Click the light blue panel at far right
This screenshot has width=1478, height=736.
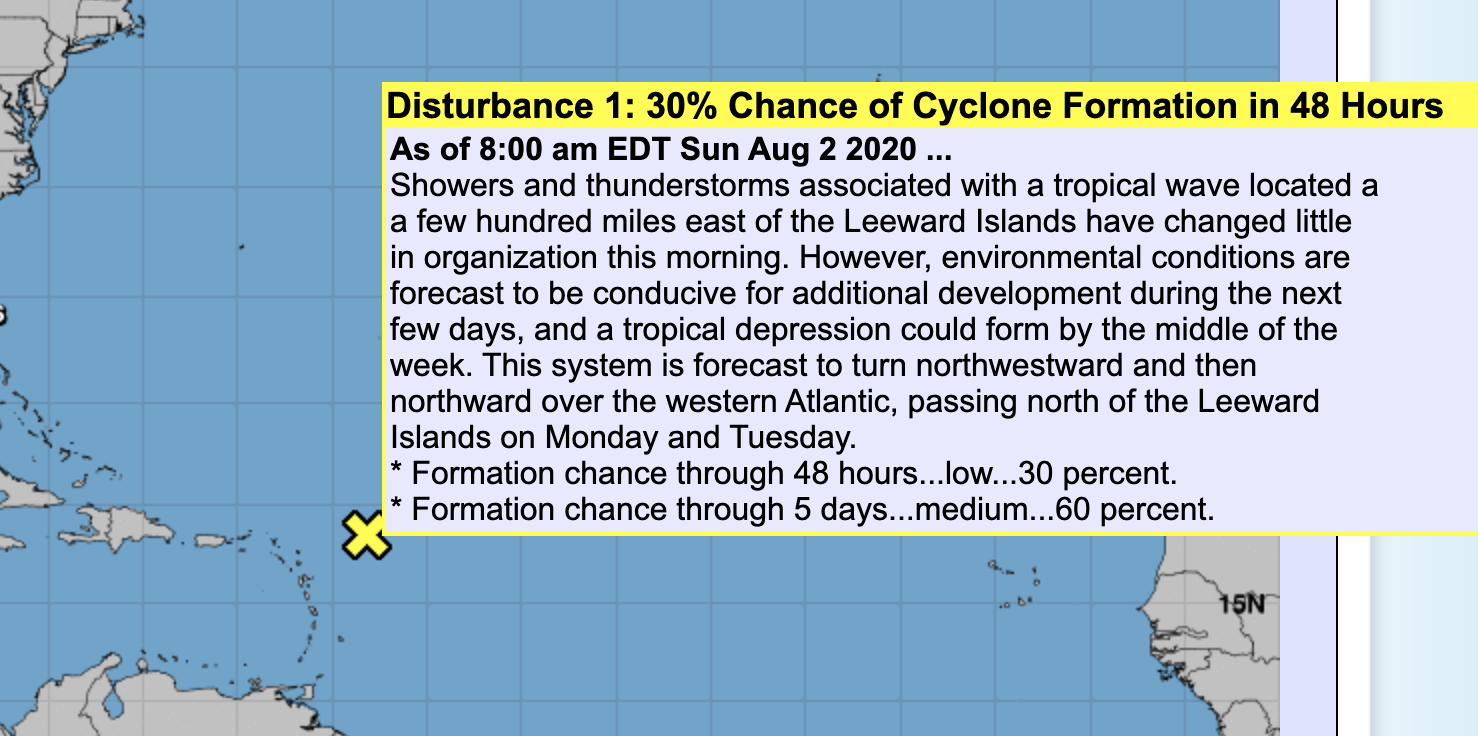click(1424, 368)
